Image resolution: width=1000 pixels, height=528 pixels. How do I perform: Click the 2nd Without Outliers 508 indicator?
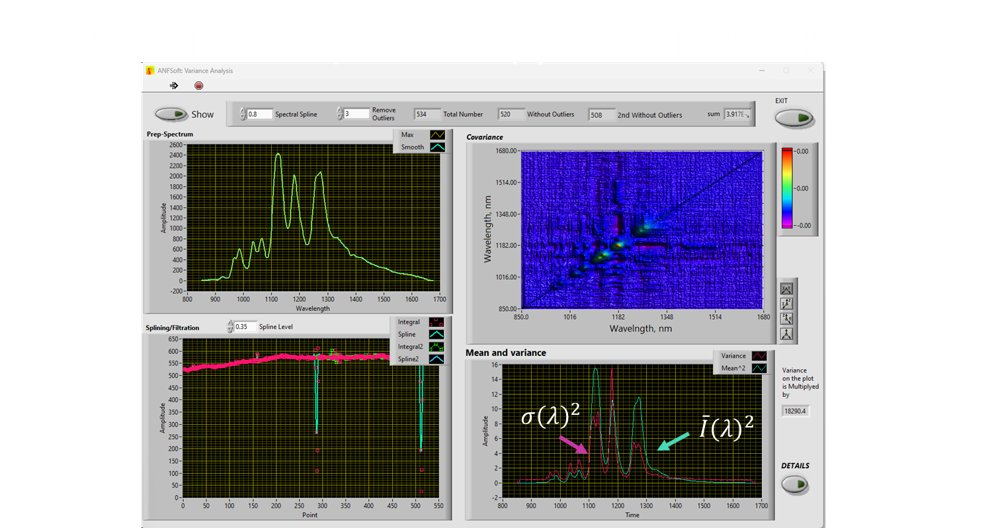(x=601, y=115)
